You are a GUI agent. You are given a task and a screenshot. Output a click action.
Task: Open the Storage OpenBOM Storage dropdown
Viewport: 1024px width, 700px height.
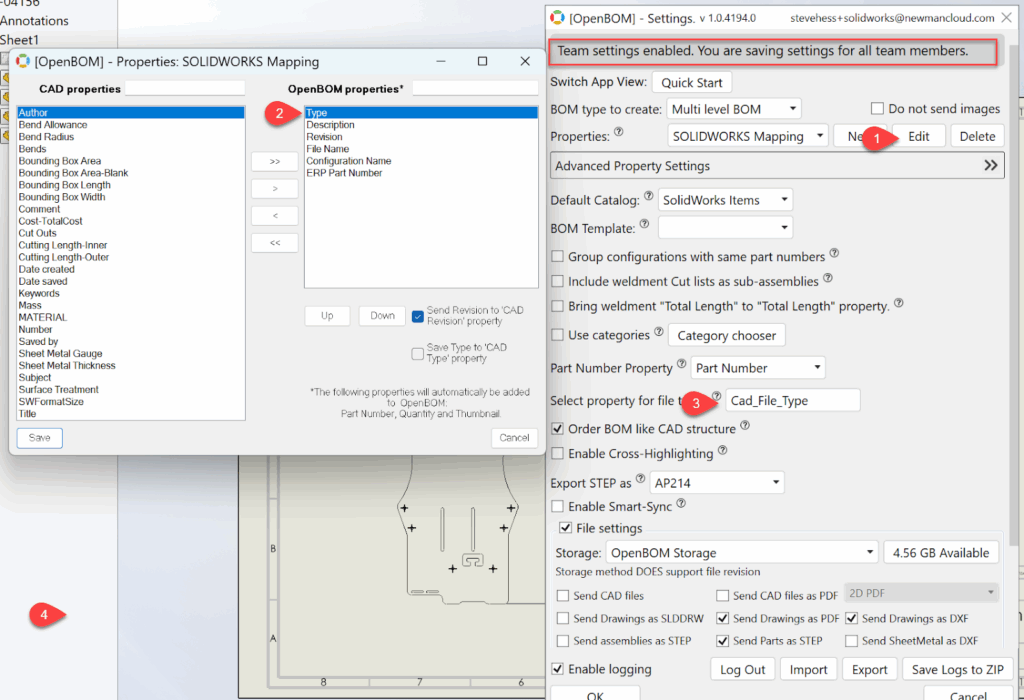[x=741, y=552]
